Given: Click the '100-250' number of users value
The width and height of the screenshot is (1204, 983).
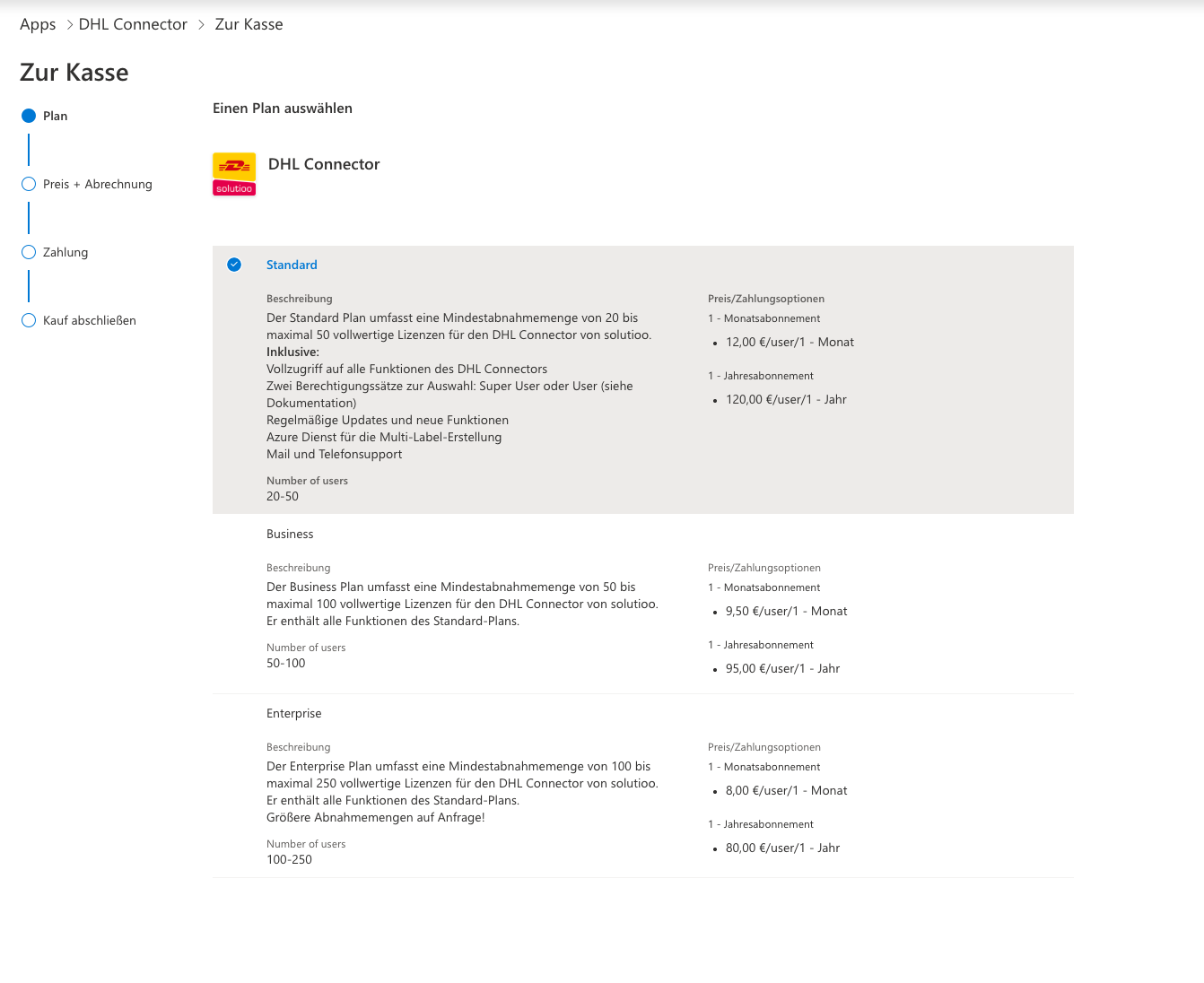Looking at the screenshot, I should tap(289, 859).
